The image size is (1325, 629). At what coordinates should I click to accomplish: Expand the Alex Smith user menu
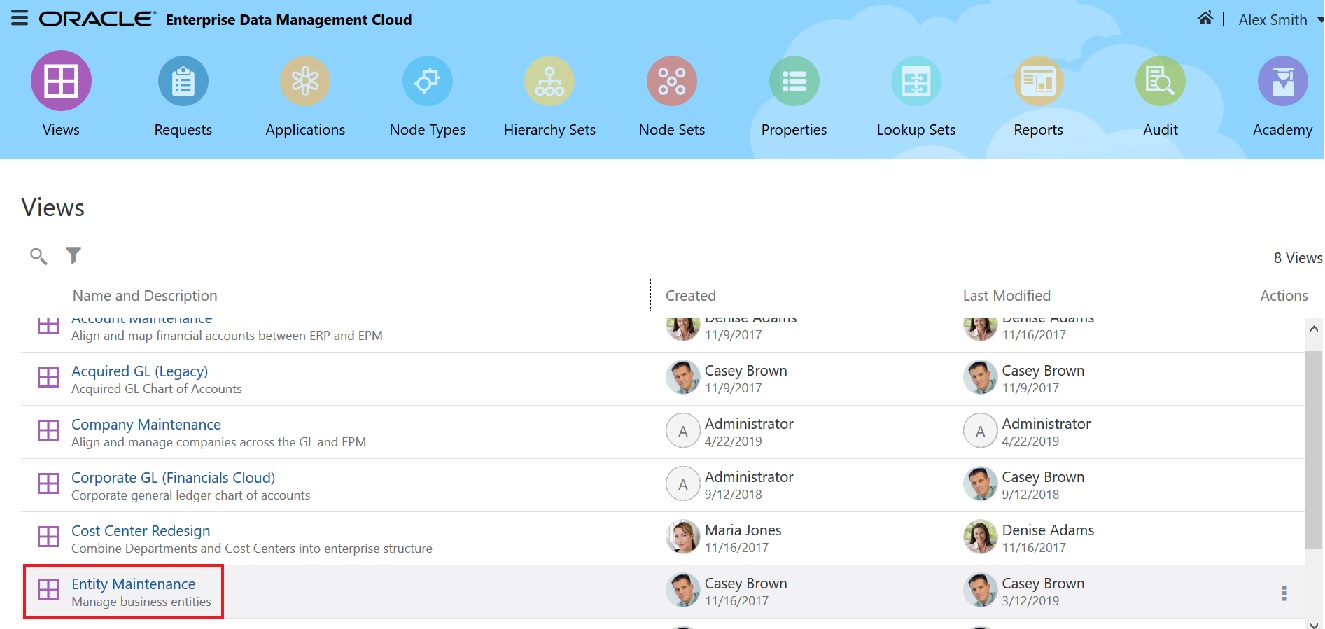[1281, 19]
